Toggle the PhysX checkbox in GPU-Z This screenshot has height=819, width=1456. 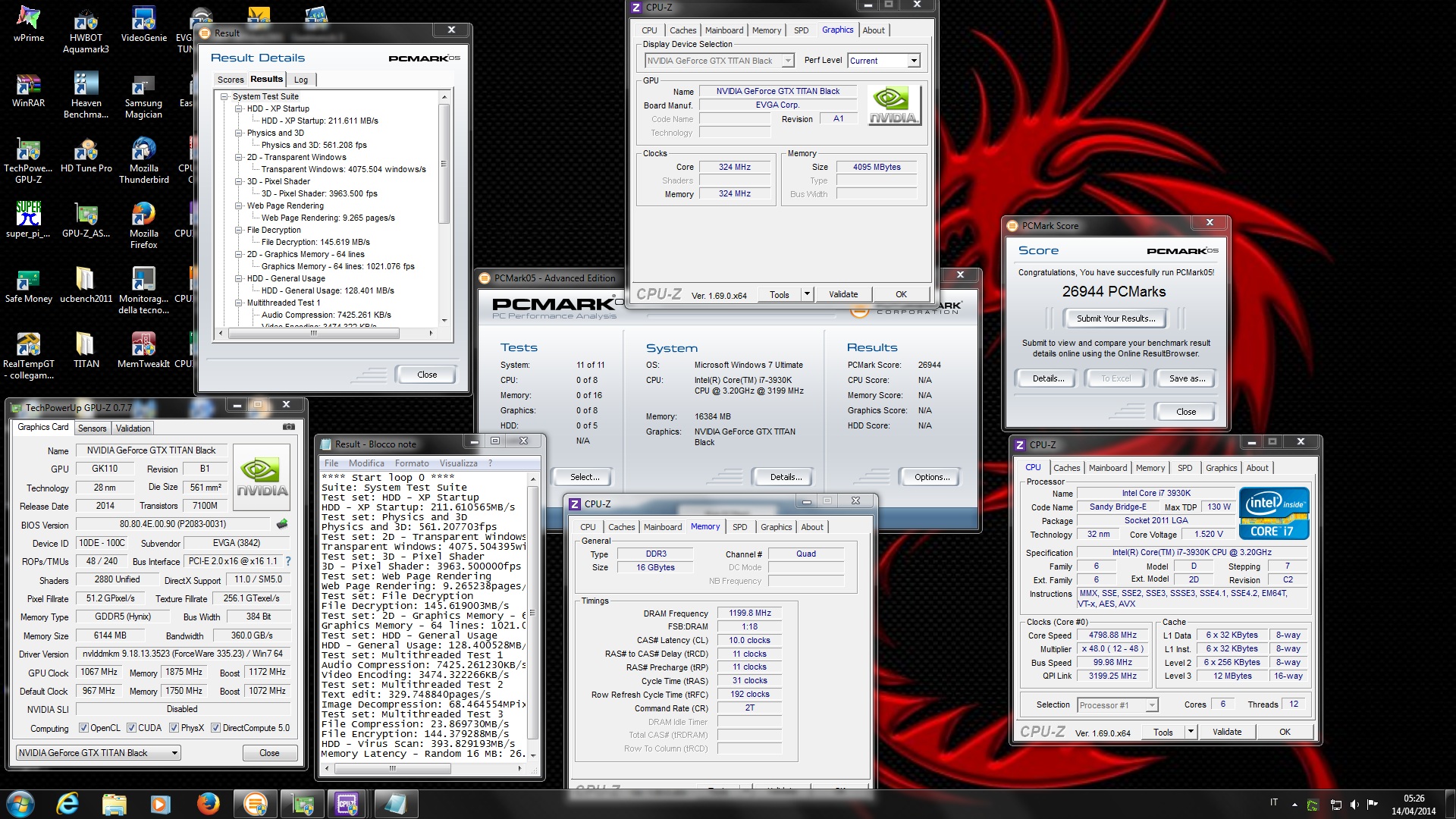click(174, 728)
